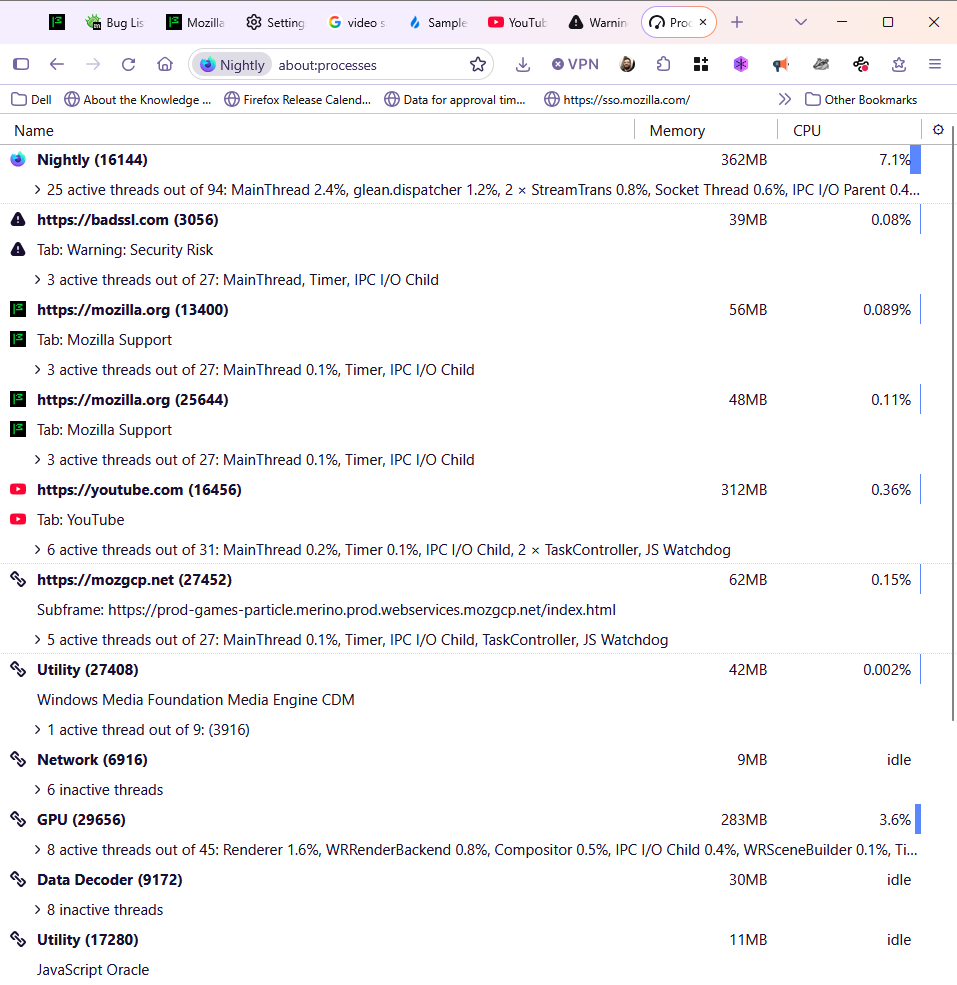Expand mozgcp.net 5 active threads

(38, 640)
